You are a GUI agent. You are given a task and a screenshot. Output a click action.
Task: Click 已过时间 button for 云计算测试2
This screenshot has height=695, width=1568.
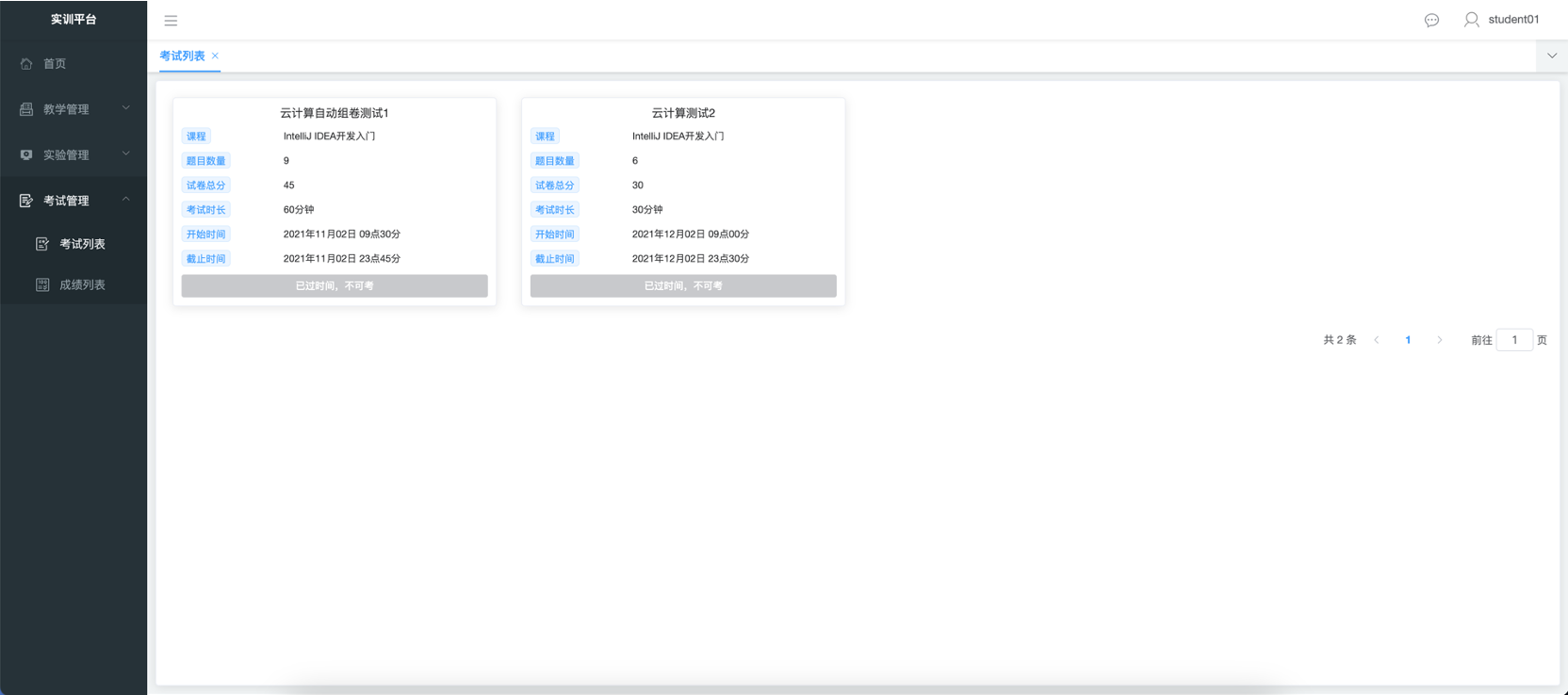(683, 285)
